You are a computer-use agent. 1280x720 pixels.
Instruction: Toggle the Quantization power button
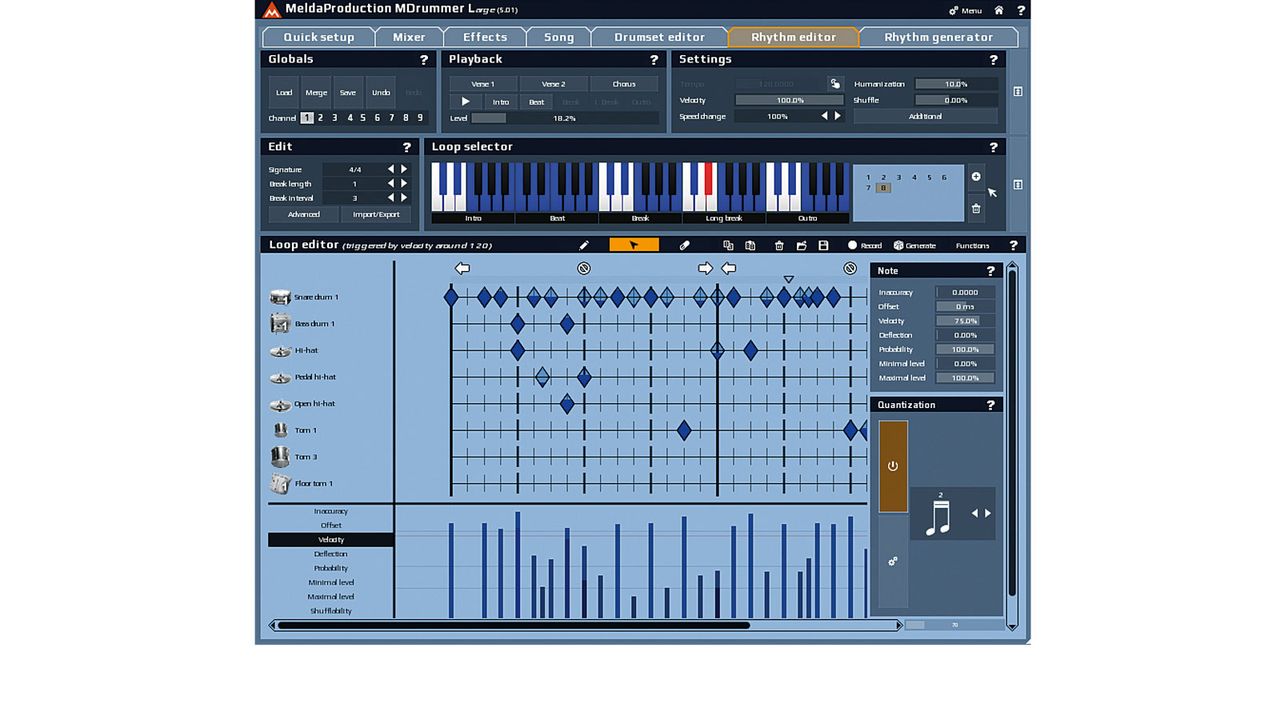pos(893,466)
